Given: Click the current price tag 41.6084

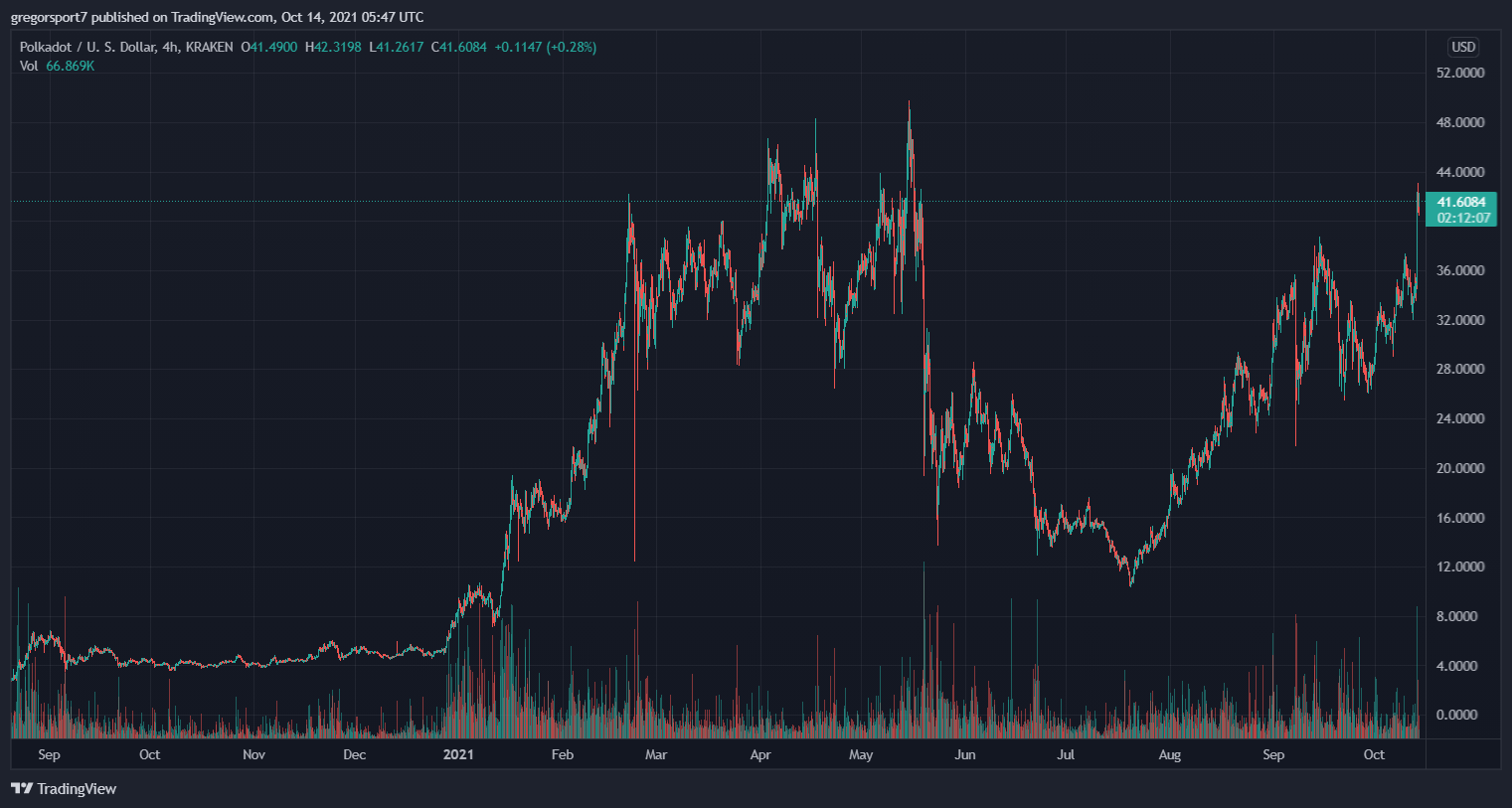Looking at the screenshot, I should click(x=1460, y=202).
